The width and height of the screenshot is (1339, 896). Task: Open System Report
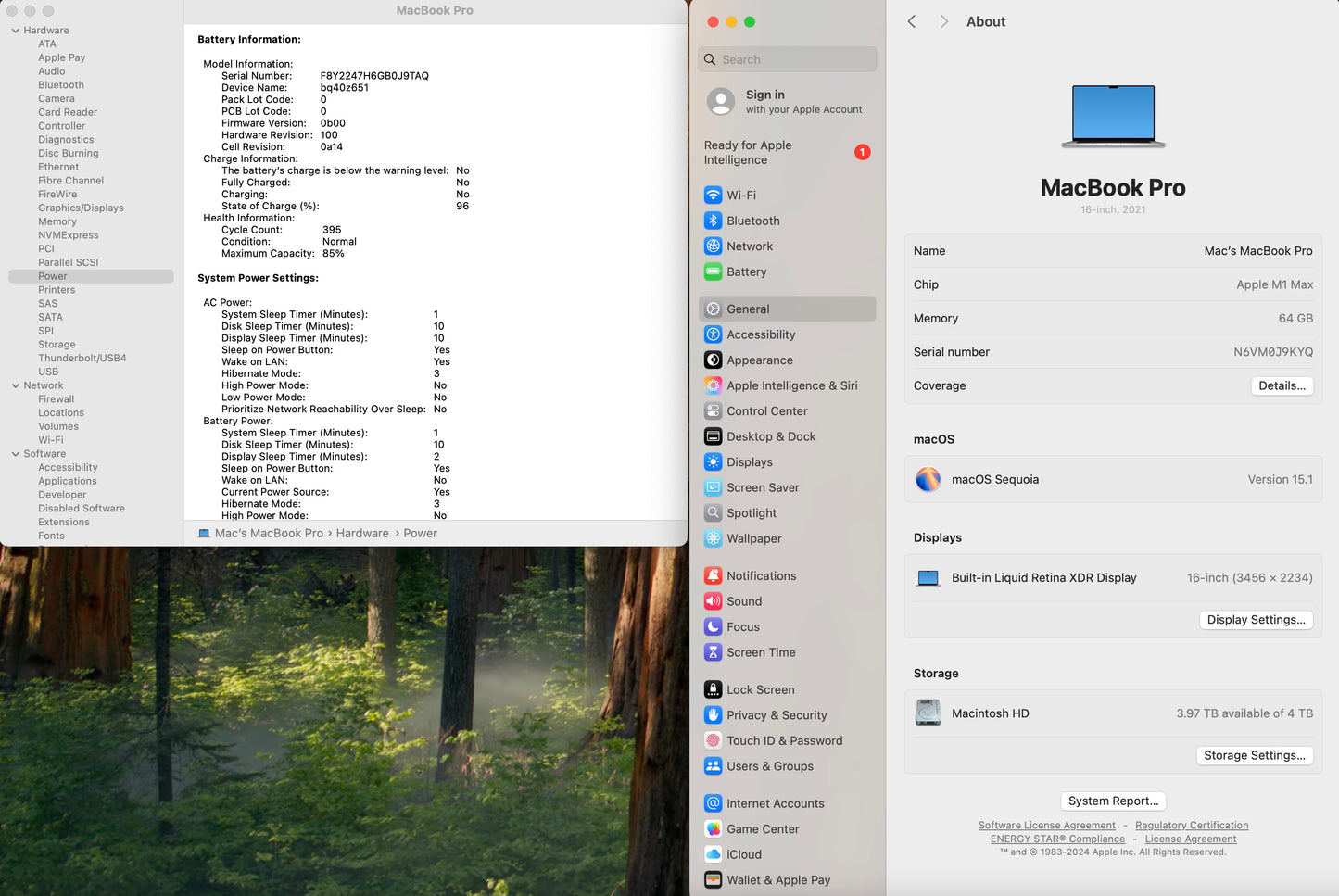tap(1112, 801)
